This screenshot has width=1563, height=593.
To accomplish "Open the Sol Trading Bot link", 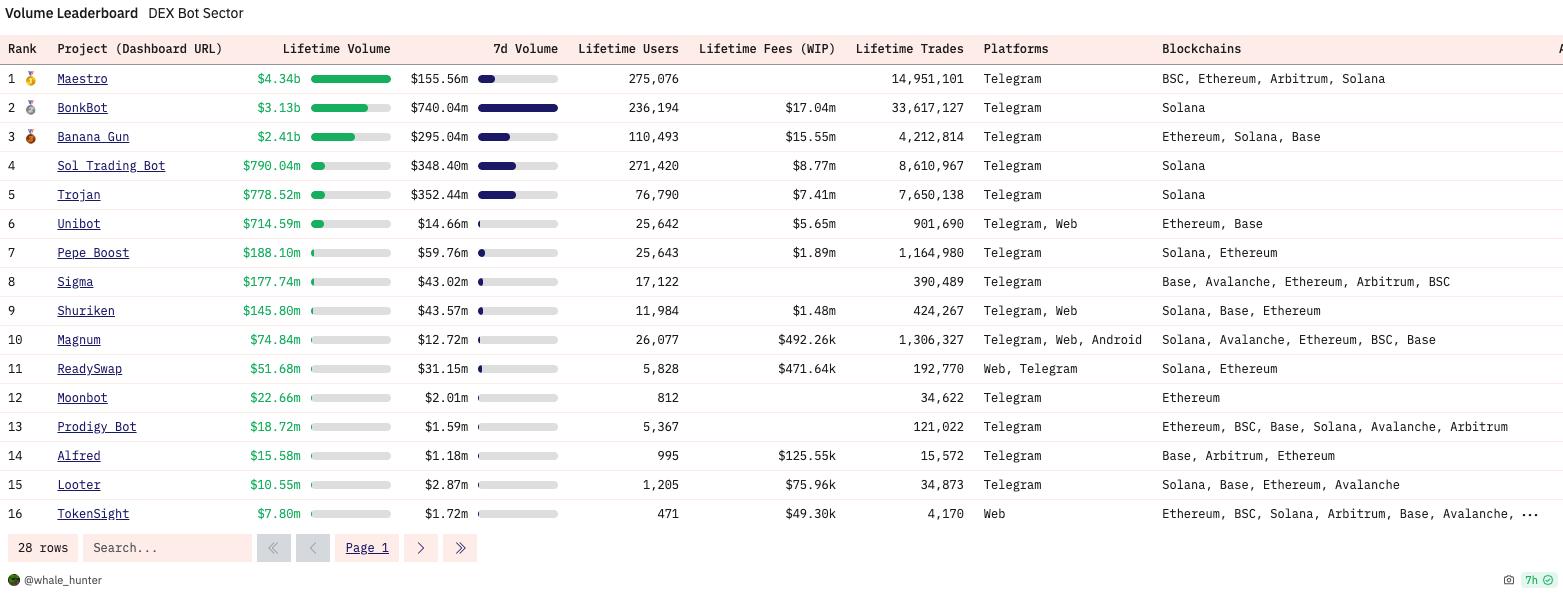I will [111, 166].
